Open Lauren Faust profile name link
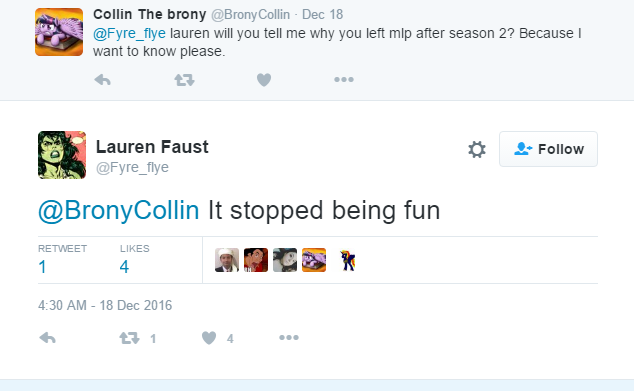Viewport: 634px width, 391px height. click(152, 147)
